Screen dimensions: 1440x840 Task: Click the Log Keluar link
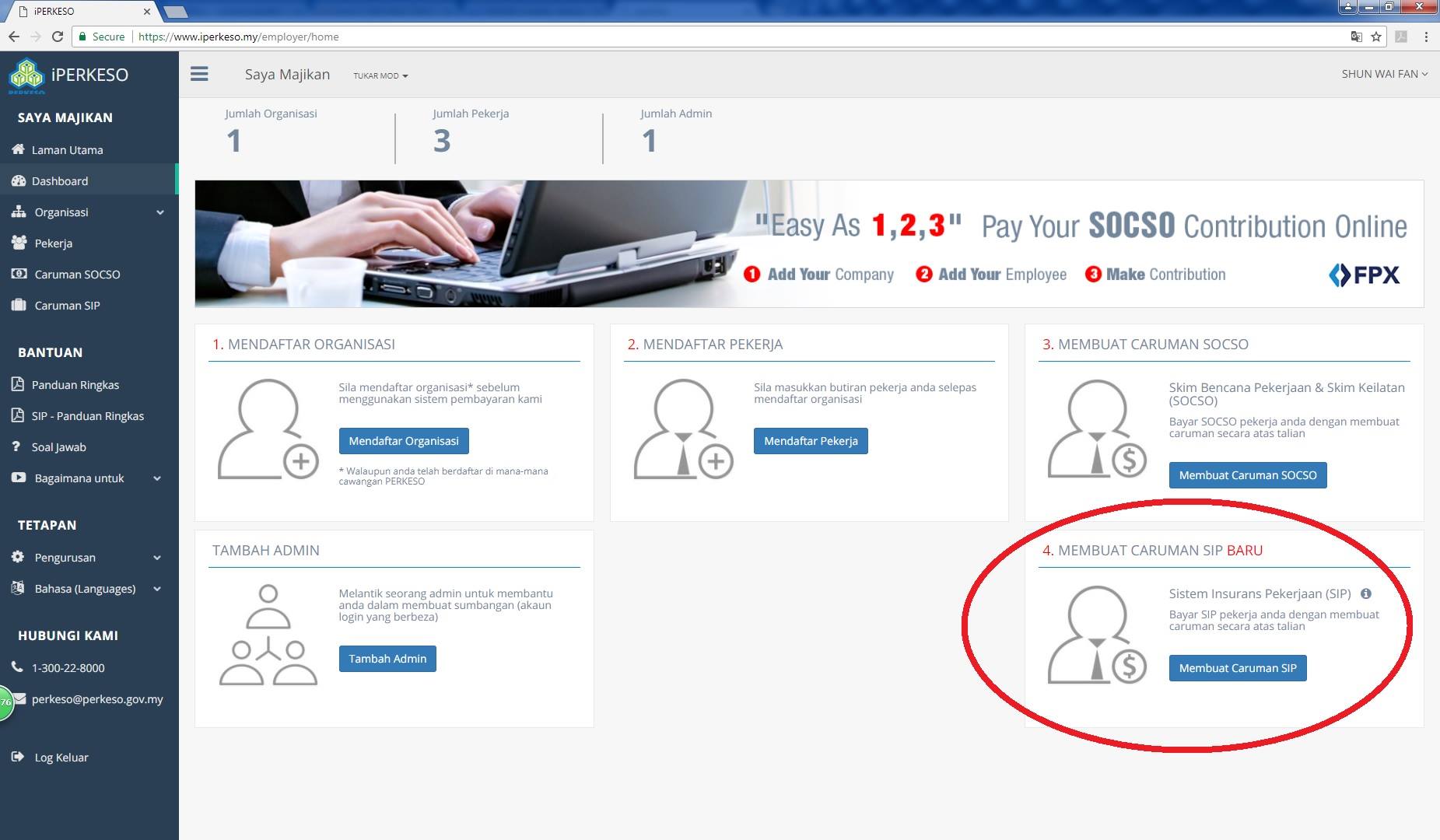(x=61, y=758)
